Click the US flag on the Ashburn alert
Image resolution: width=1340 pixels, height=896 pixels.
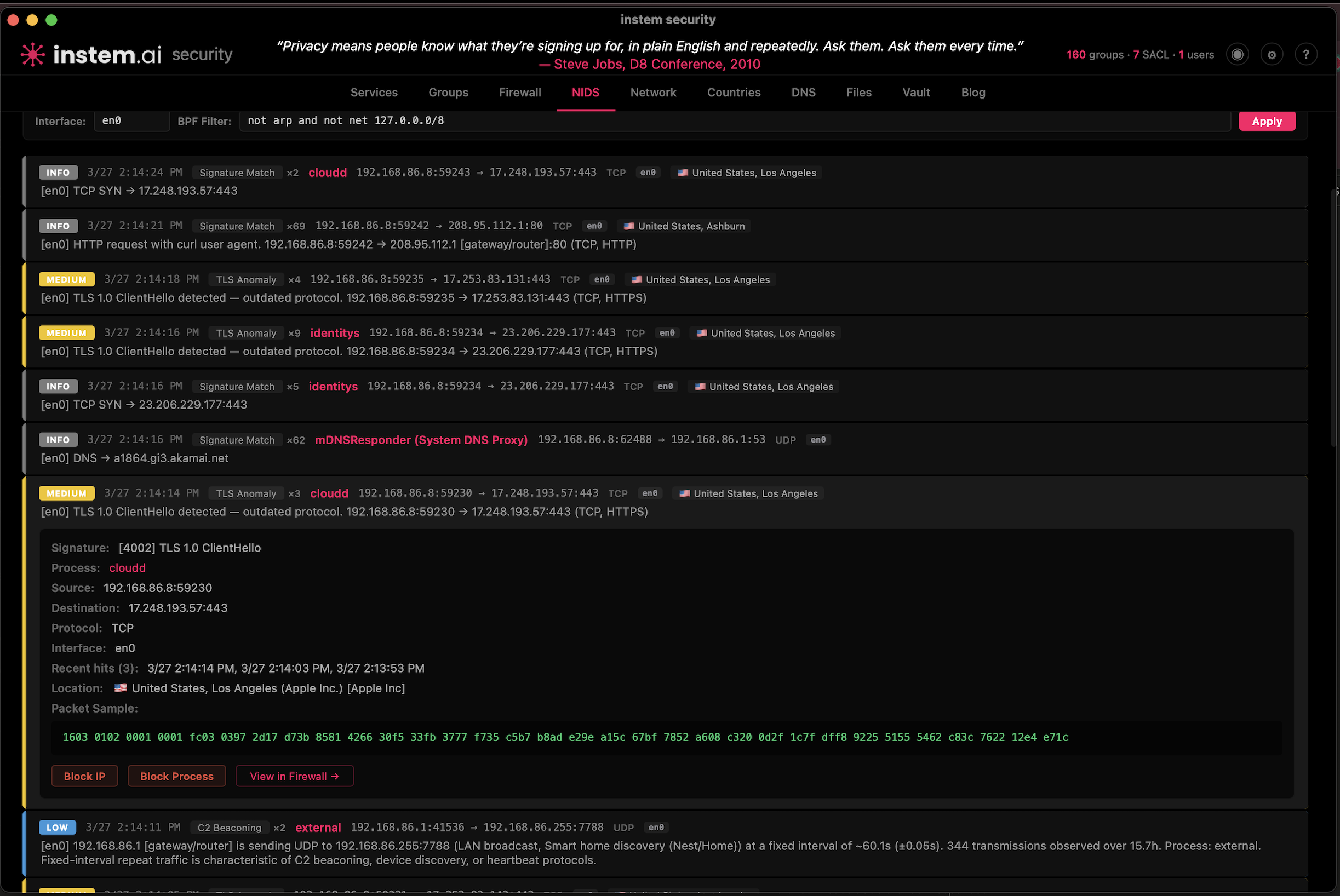(629, 226)
